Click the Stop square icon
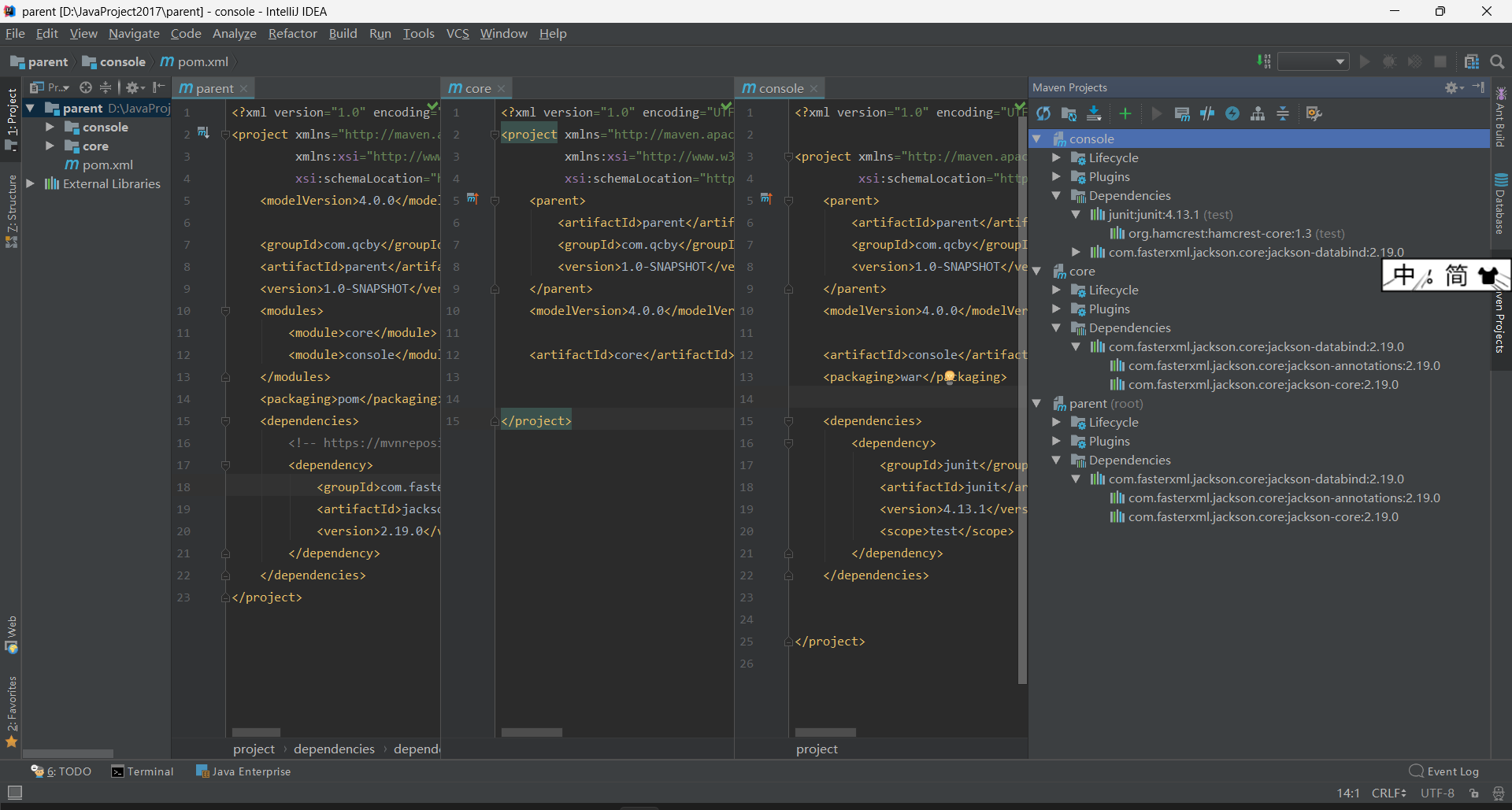 click(x=1440, y=61)
